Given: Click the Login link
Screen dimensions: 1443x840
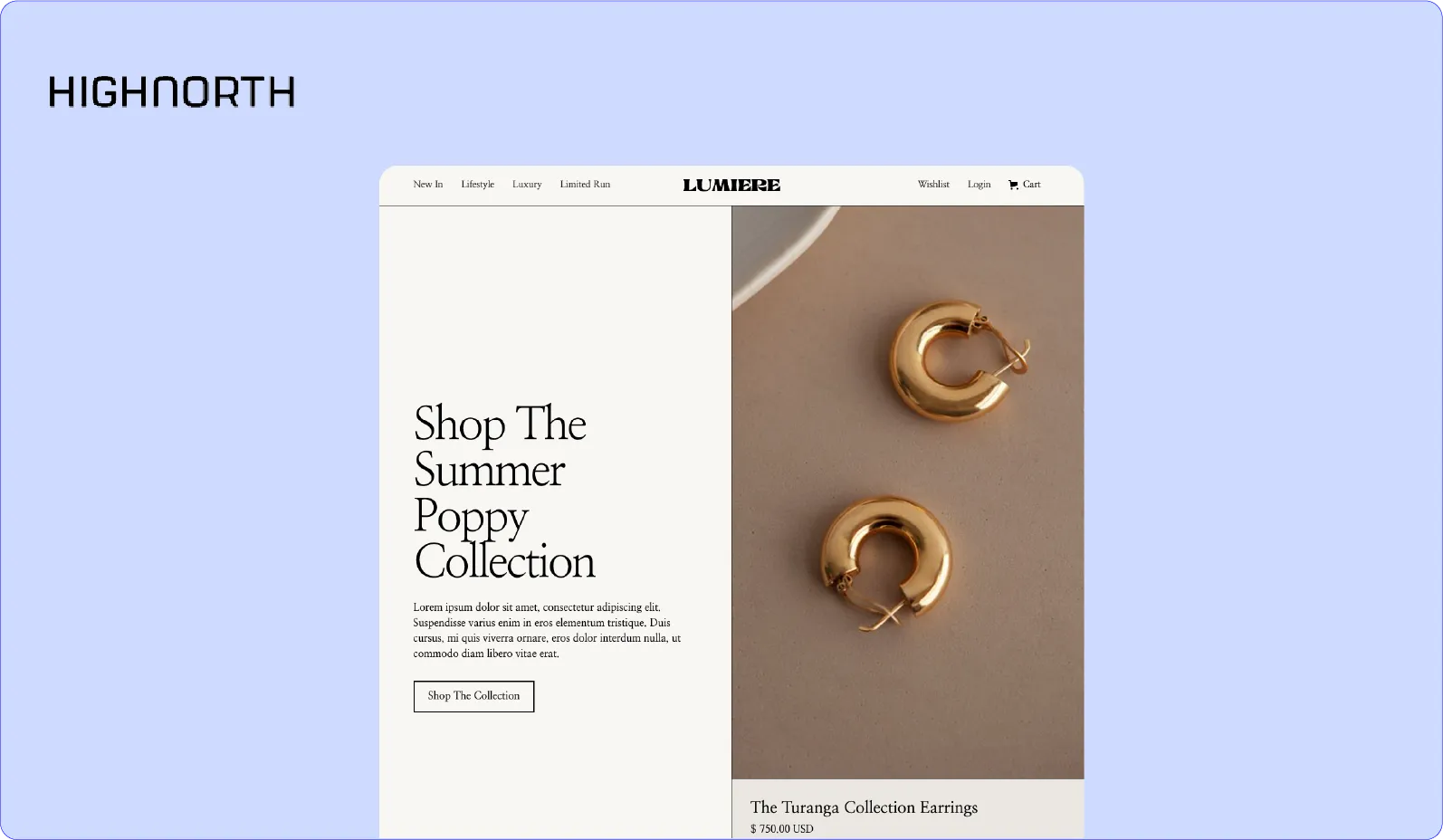Looking at the screenshot, I should (x=979, y=184).
